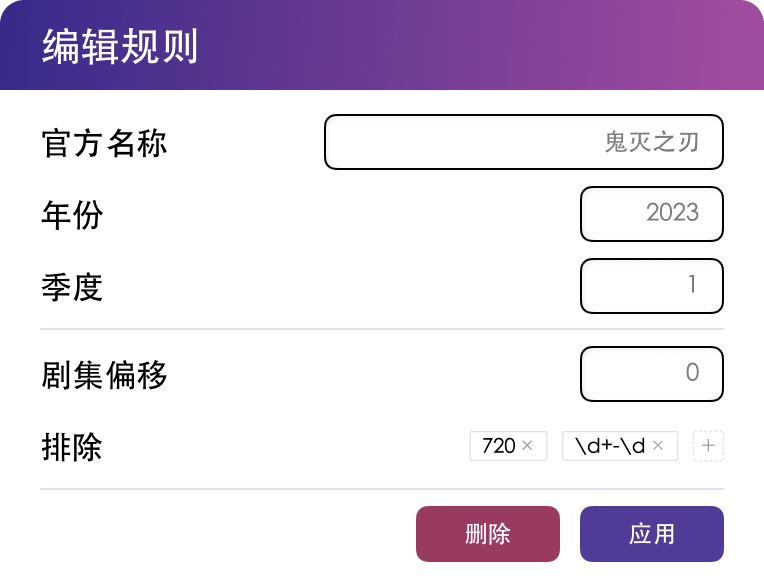Click the 官方名称 input field

[x=523, y=142]
